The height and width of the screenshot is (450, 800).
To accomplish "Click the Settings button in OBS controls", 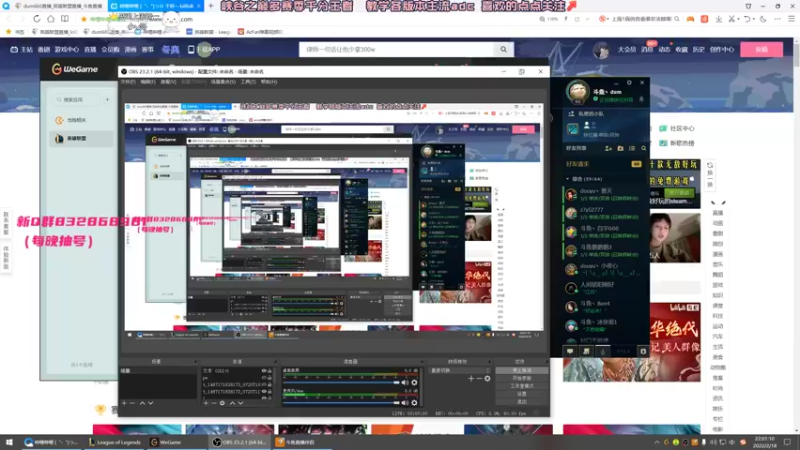I will [x=521, y=394].
